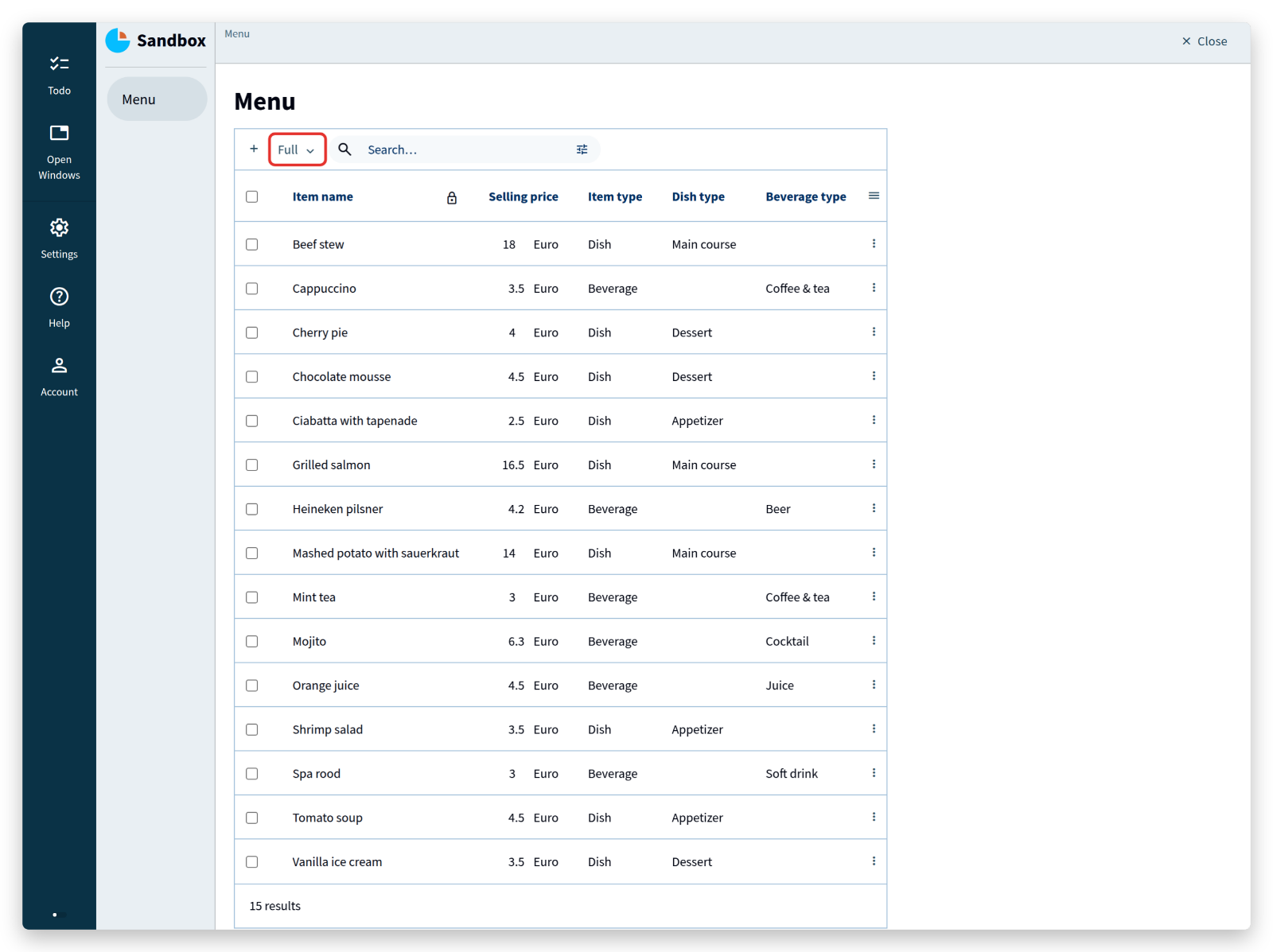Click the magnifying glass search icon
The height and width of the screenshot is (952, 1273).
(345, 149)
